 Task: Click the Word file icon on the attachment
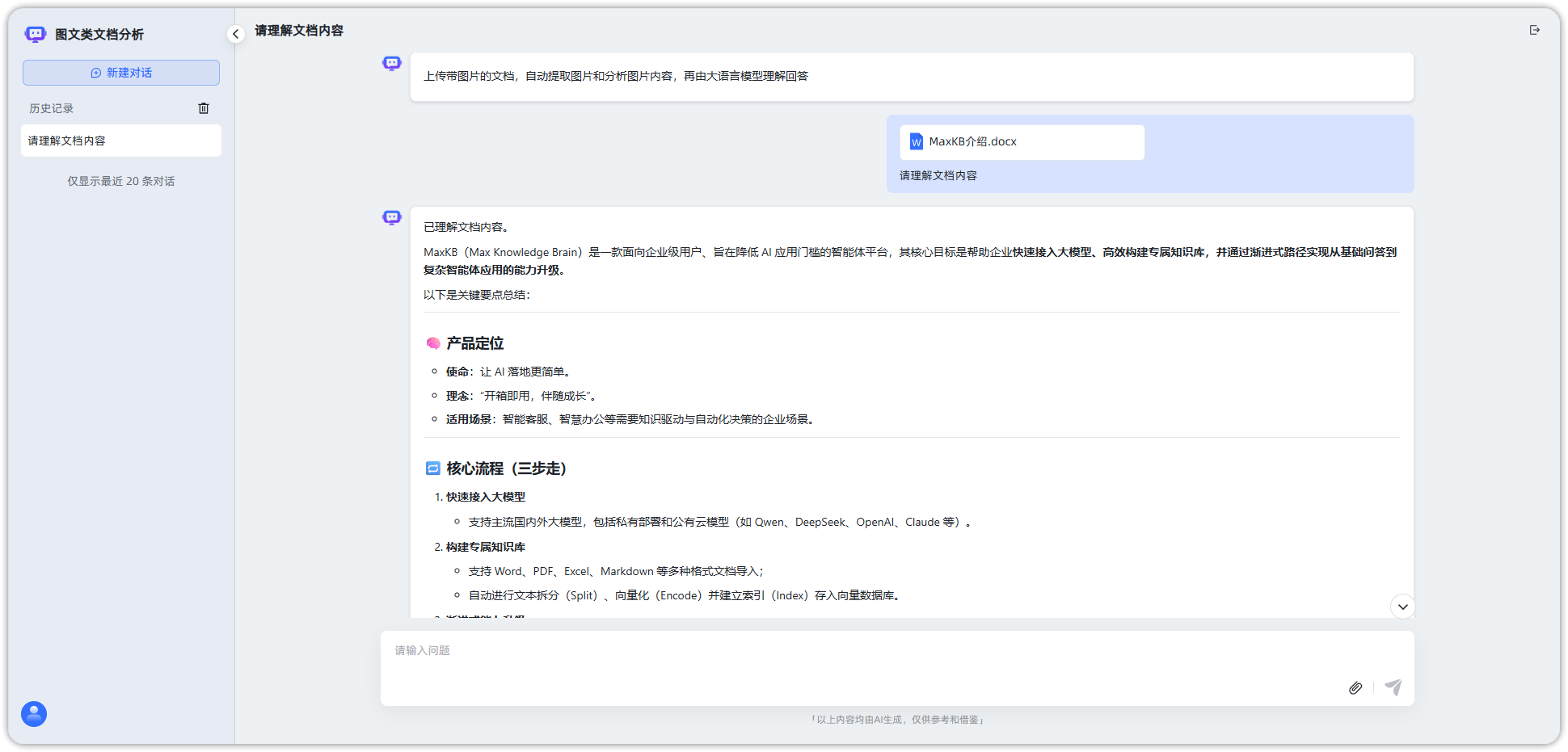coord(917,142)
